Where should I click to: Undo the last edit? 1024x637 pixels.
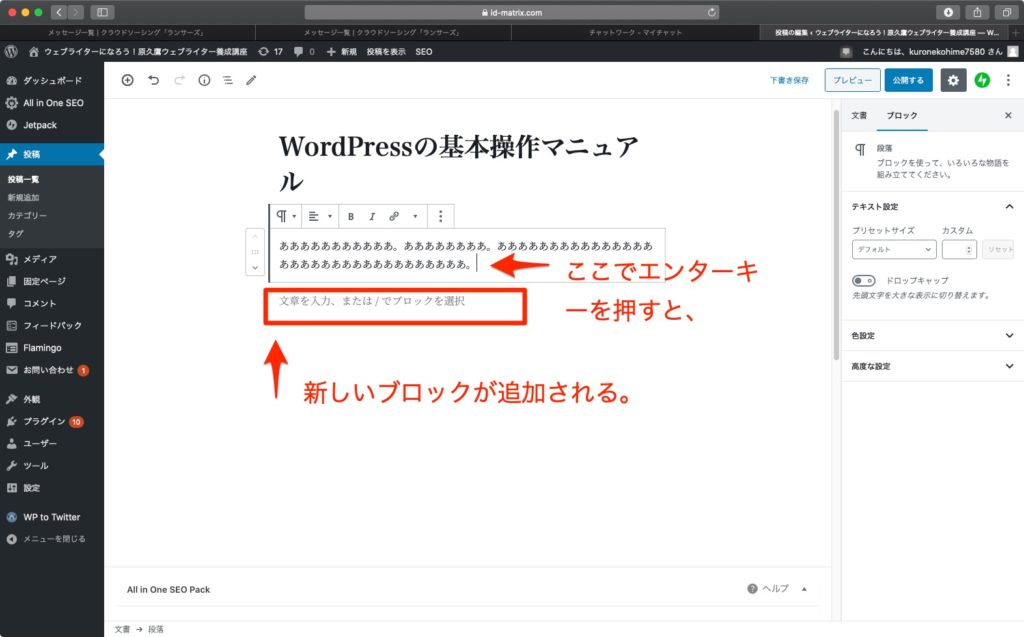pyautogui.click(x=153, y=80)
